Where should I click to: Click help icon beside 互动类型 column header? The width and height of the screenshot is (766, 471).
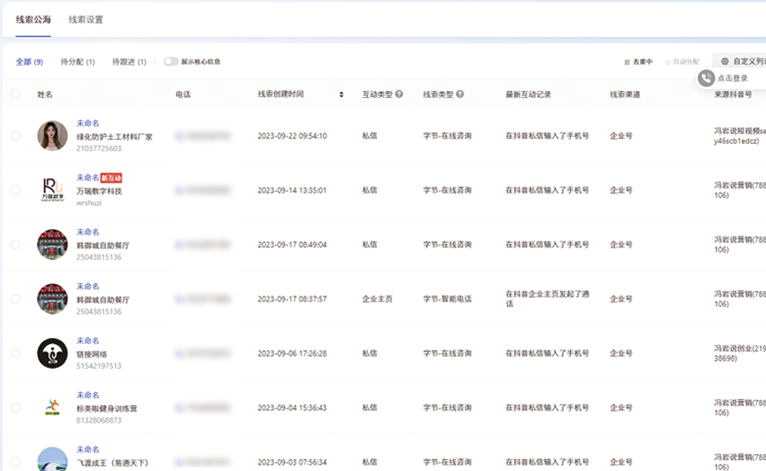coord(400,94)
